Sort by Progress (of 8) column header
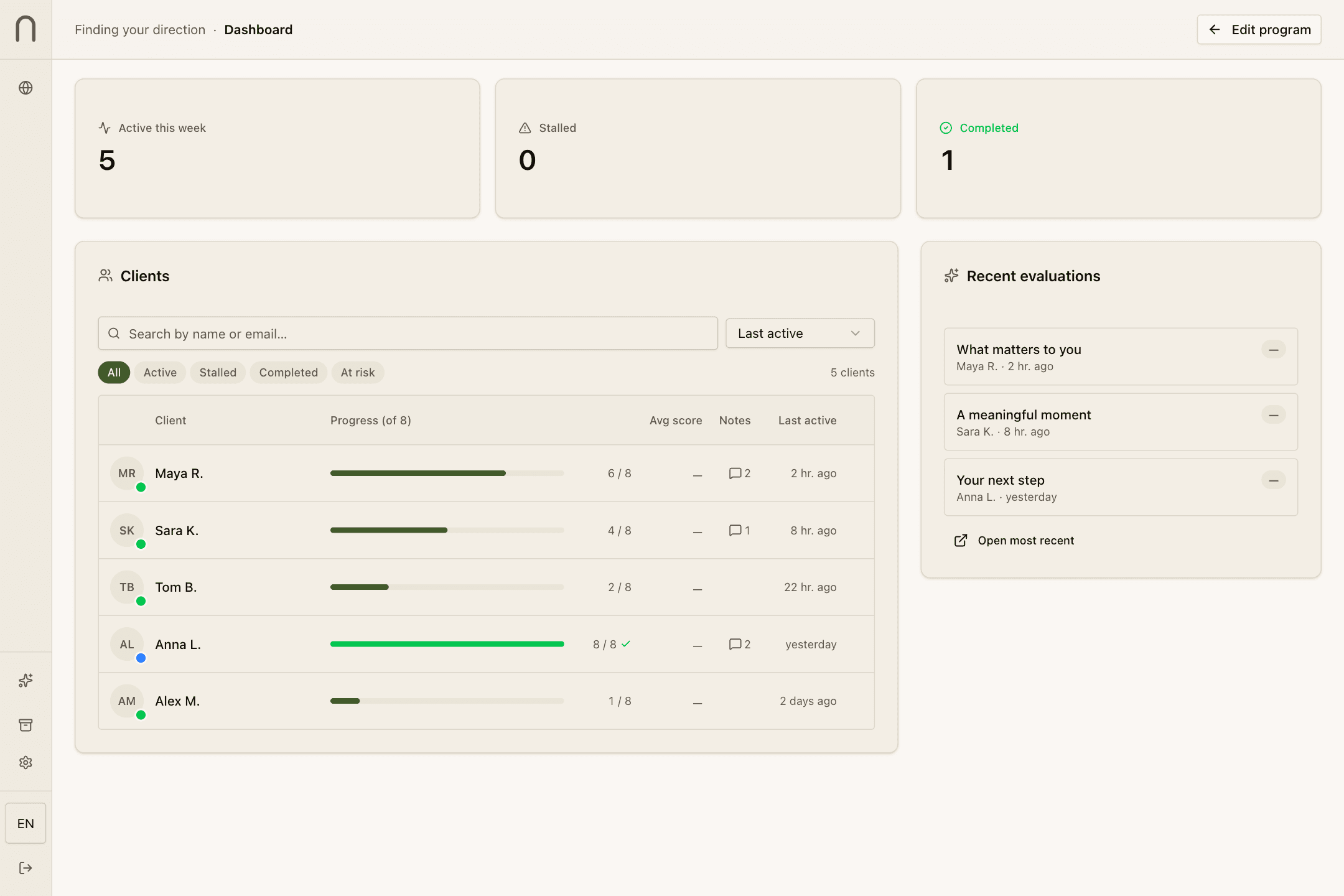The image size is (1344, 896). (370, 421)
